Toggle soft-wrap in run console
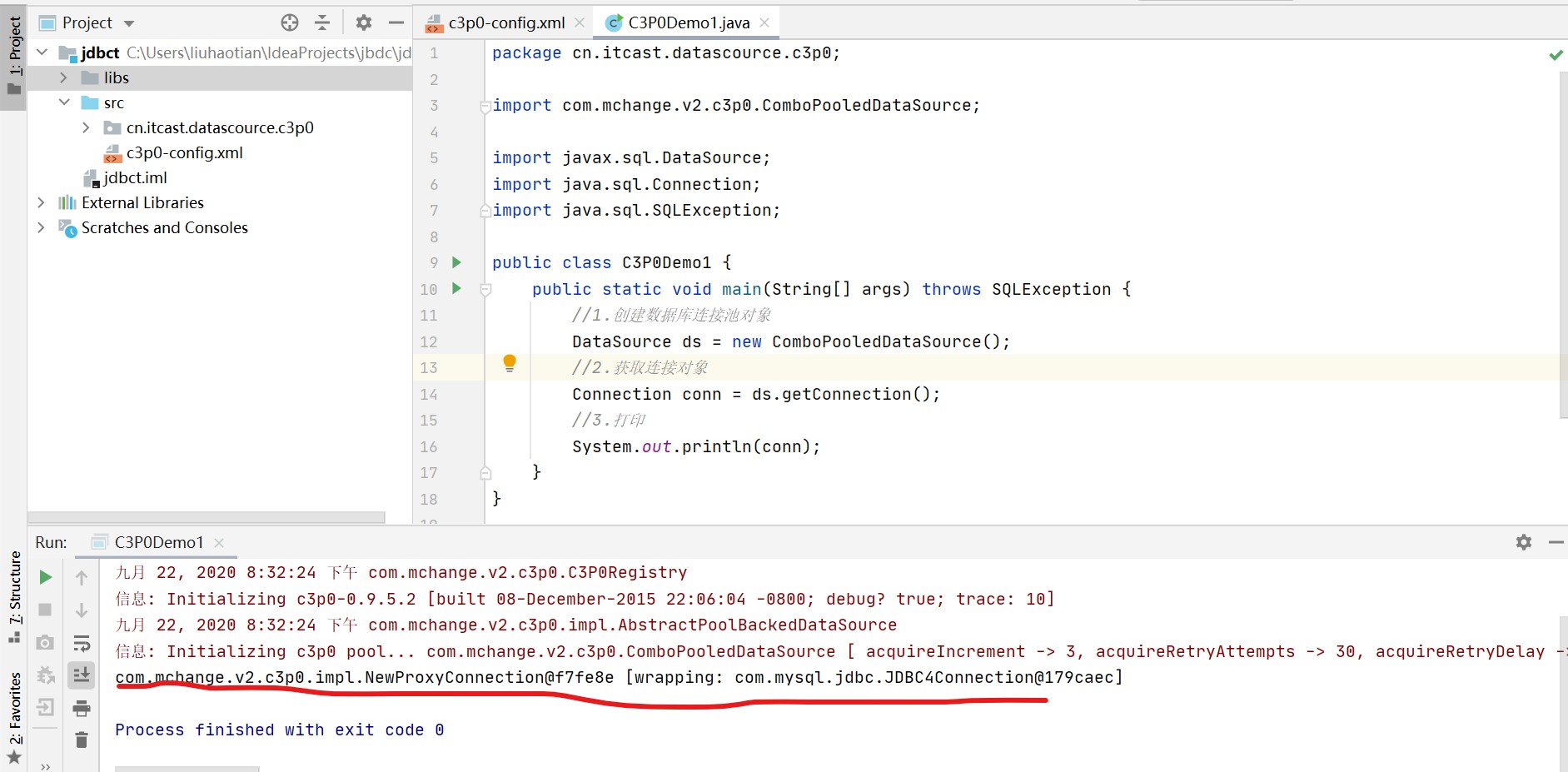The width and height of the screenshot is (1568, 772). pos(82,642)
